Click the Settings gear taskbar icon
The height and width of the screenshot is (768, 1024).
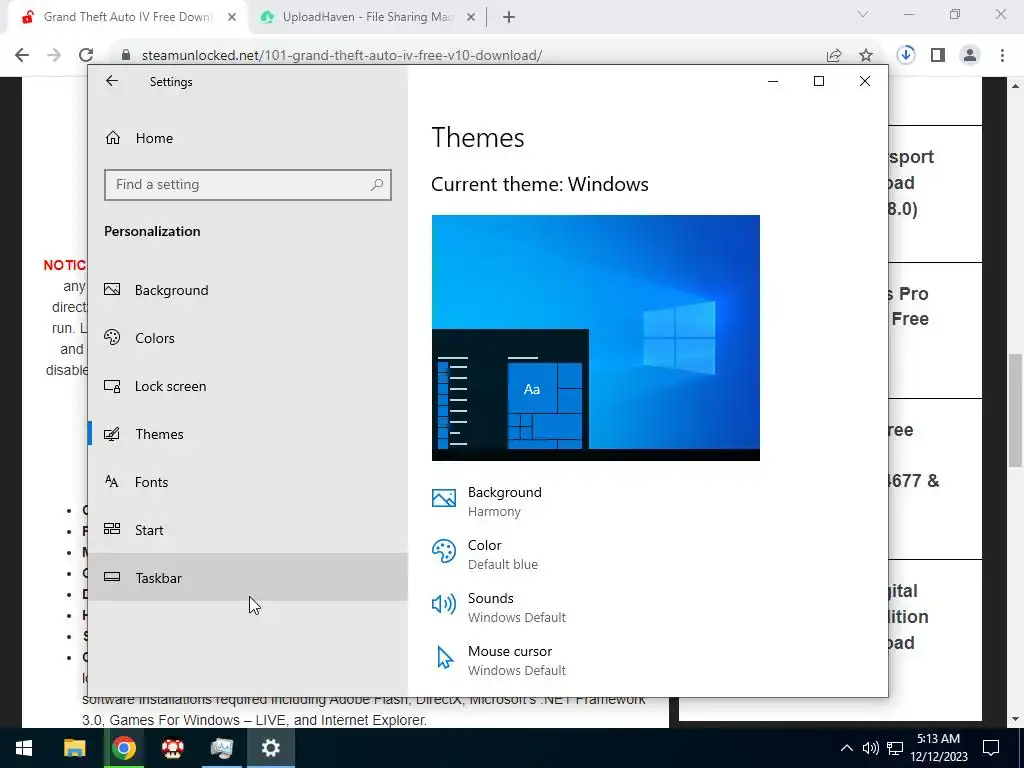(270, 748)
